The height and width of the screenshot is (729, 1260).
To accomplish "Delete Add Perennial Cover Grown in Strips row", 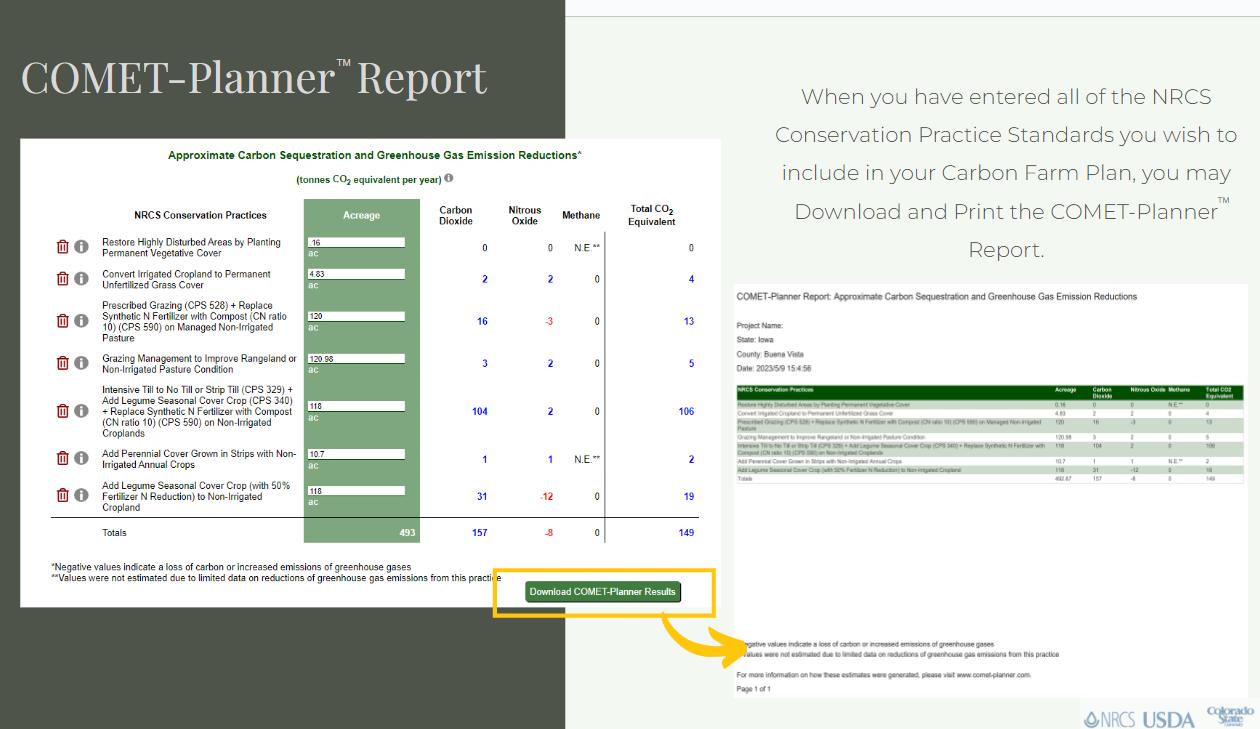I will (x=62, y=458).
